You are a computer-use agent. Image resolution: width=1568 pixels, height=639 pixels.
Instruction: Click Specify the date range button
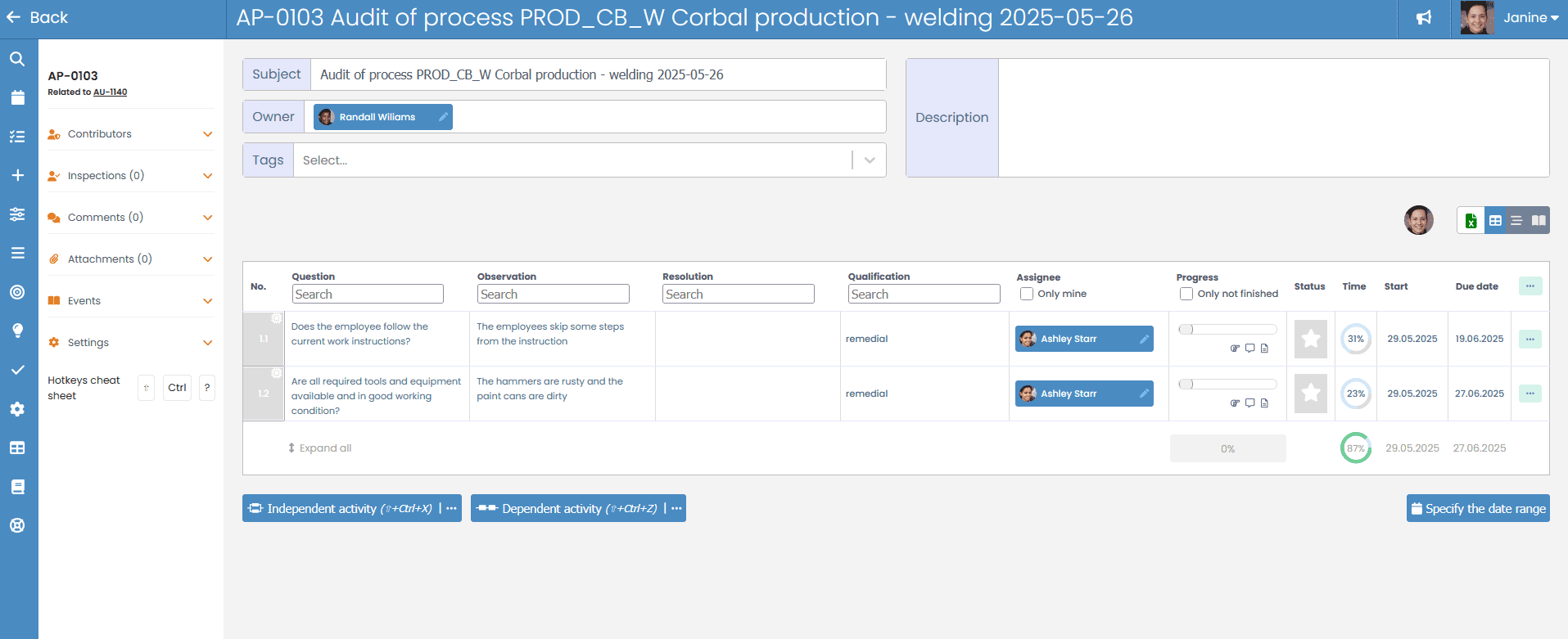tap(1478, 508)
